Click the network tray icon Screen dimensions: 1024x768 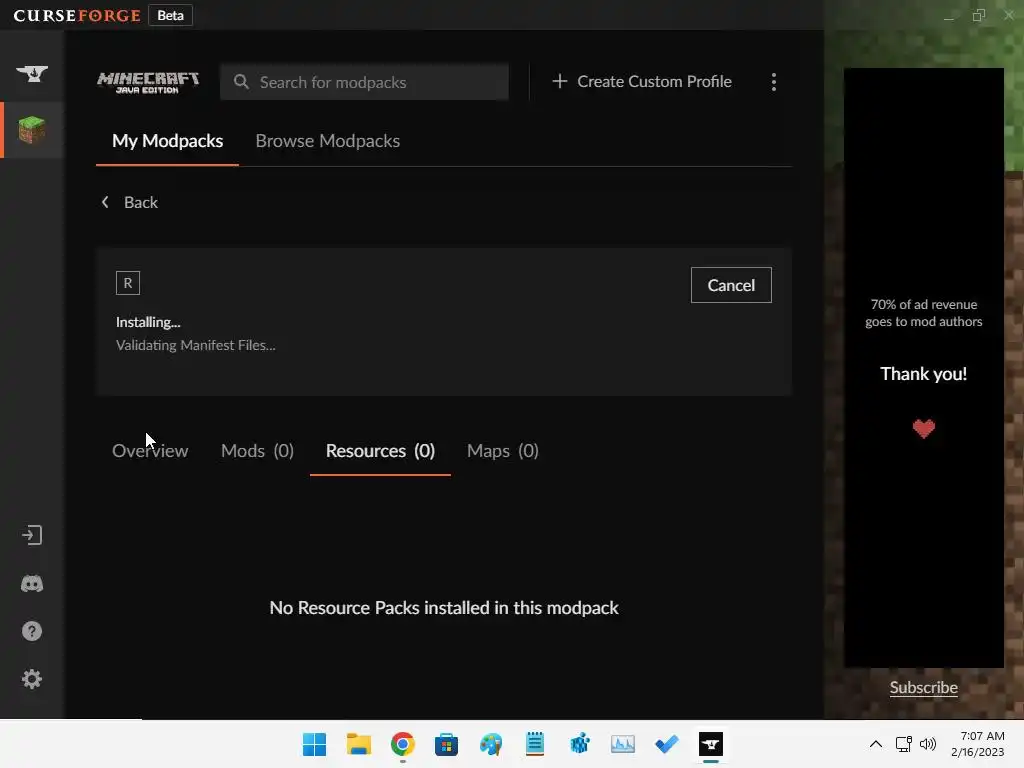coord(904,744)
